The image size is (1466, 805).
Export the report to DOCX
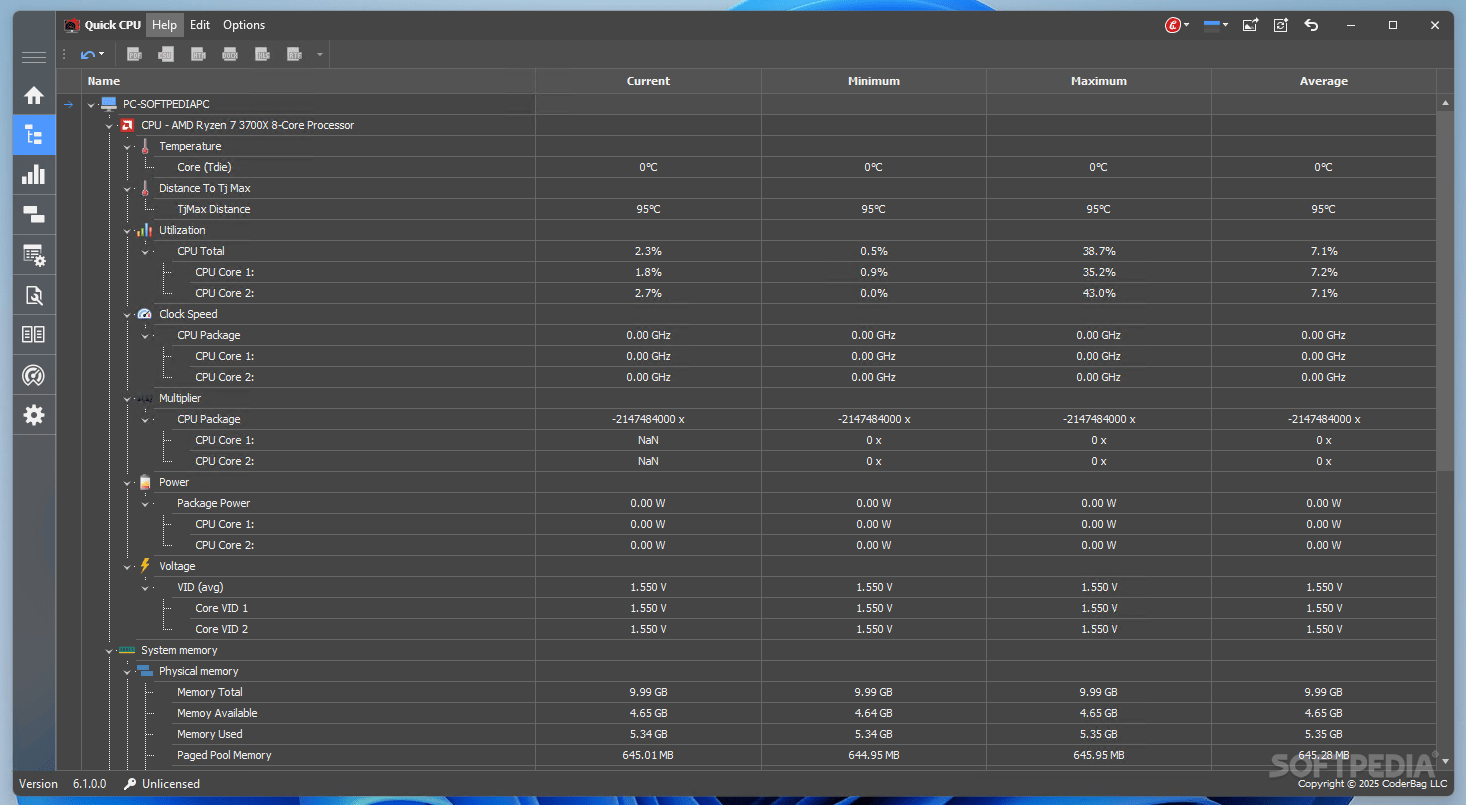click(230, 54)
